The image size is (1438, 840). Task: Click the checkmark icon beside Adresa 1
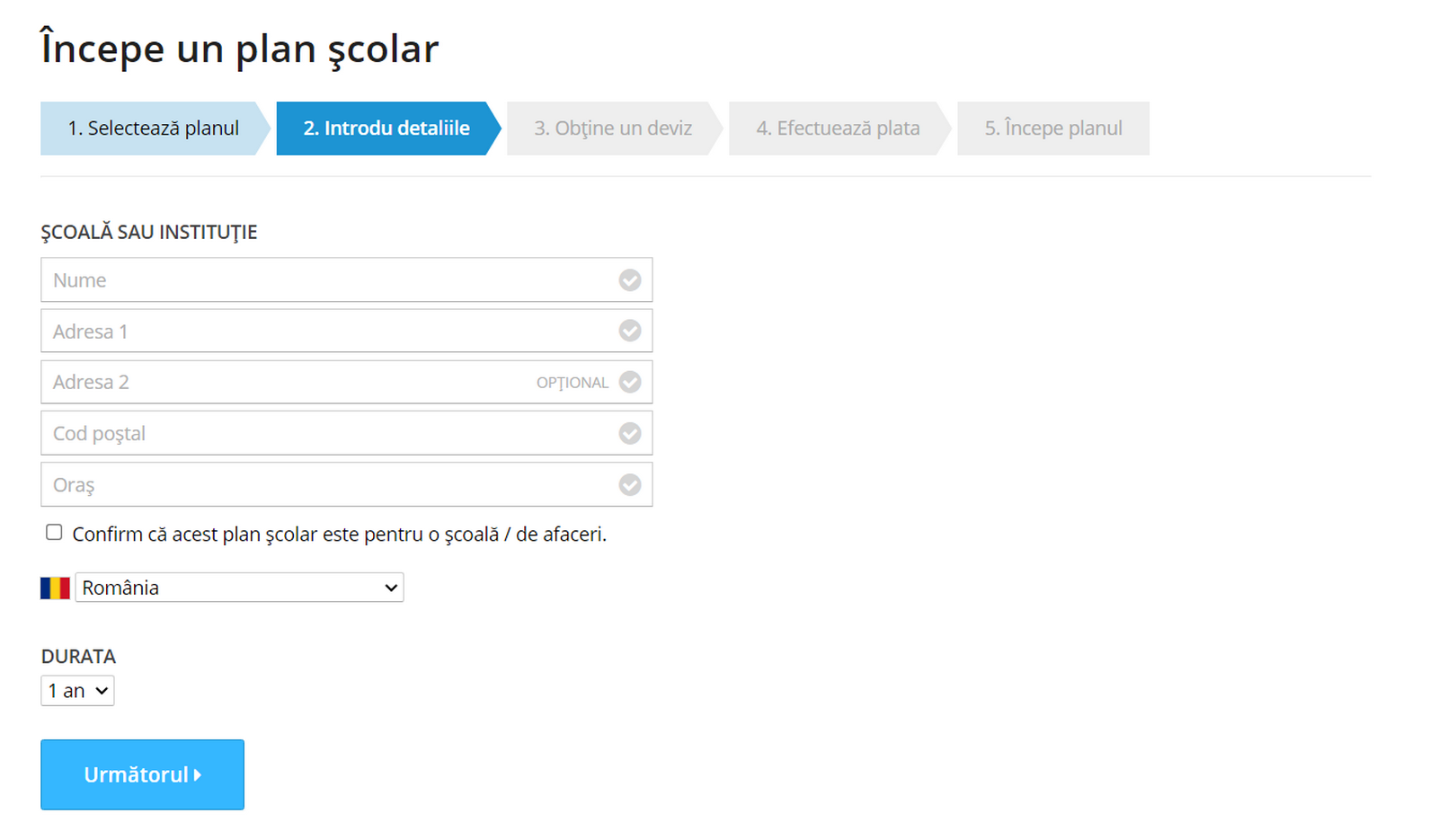pos(629,331)
